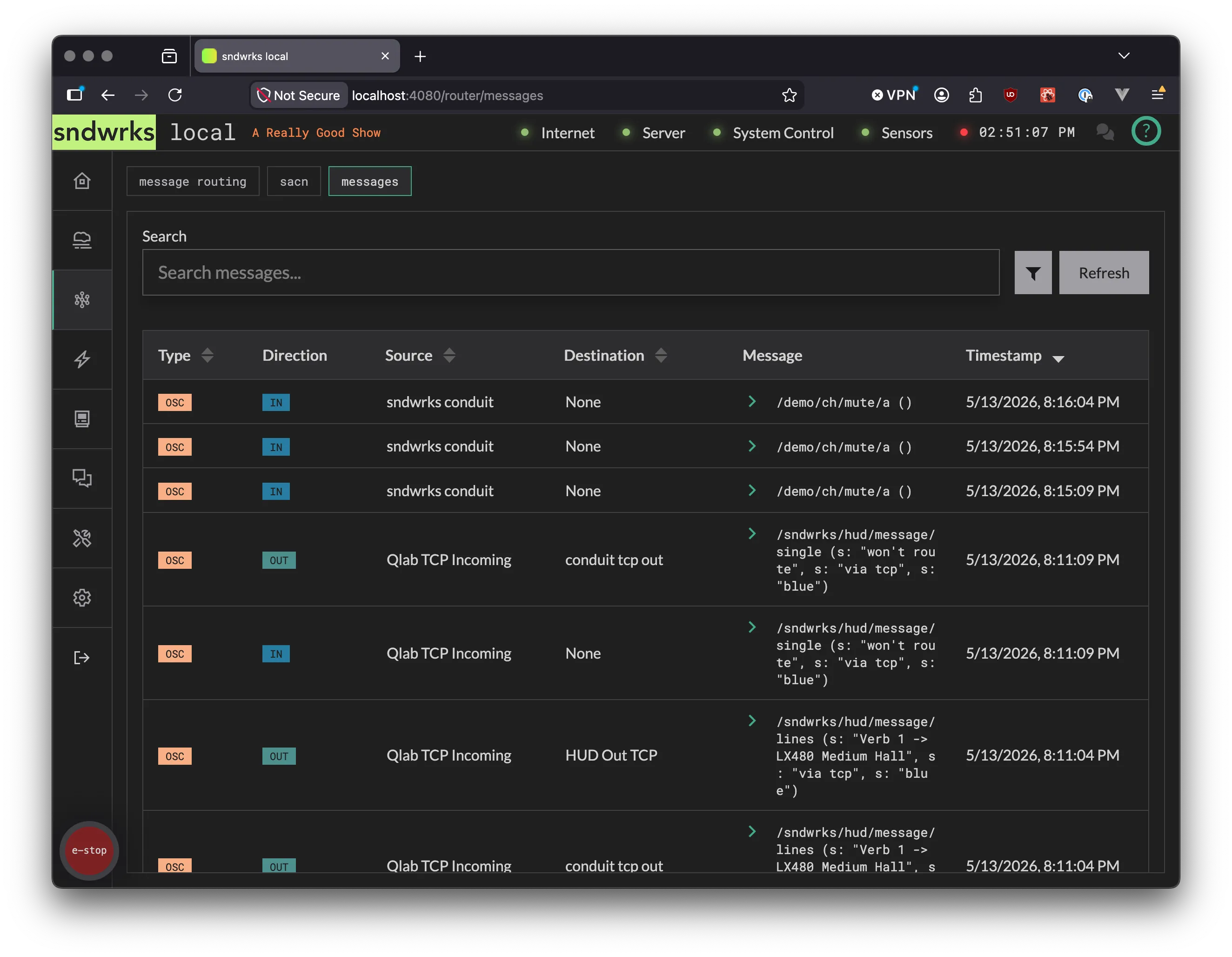Switch to the sacn tab
1232x957 pixels.
coord(294,182)
